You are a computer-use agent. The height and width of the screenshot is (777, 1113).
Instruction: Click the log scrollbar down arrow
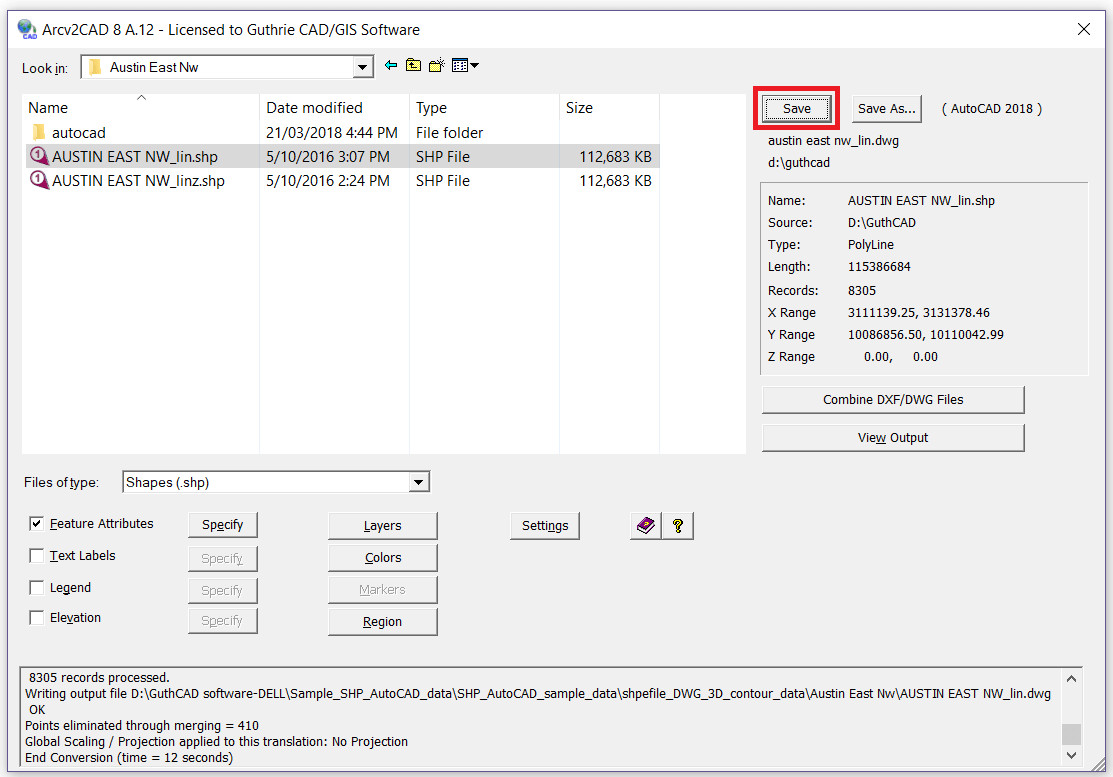click(x=1071, y=755)
